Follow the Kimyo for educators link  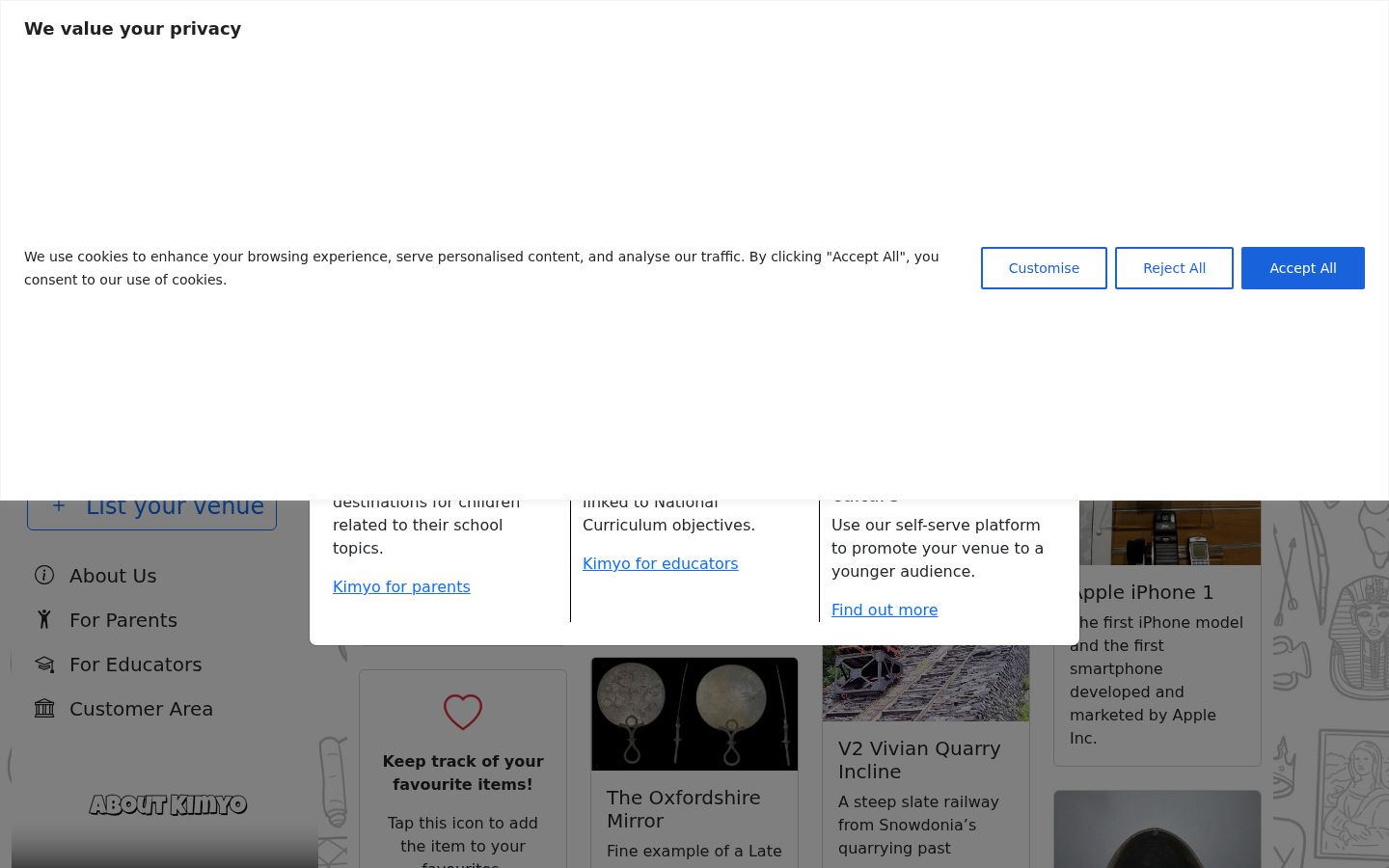660,563
